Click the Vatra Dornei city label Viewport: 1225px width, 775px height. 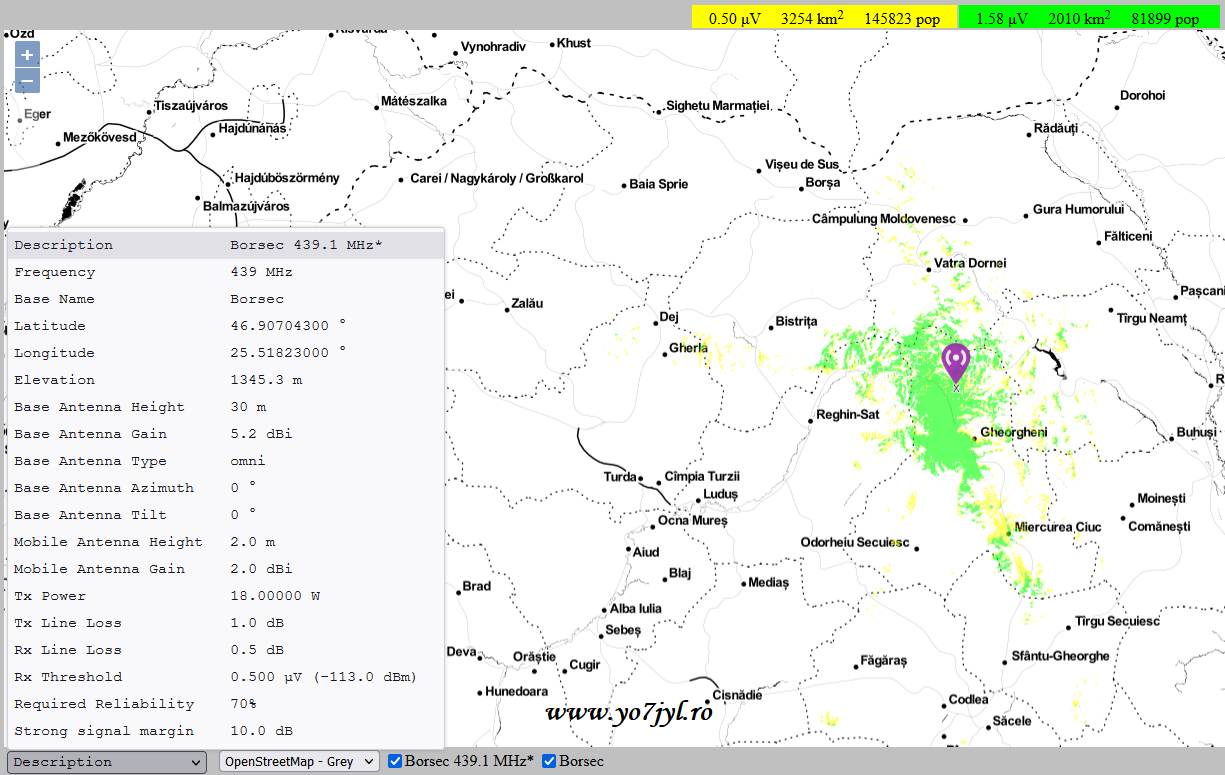pos(970,263)
